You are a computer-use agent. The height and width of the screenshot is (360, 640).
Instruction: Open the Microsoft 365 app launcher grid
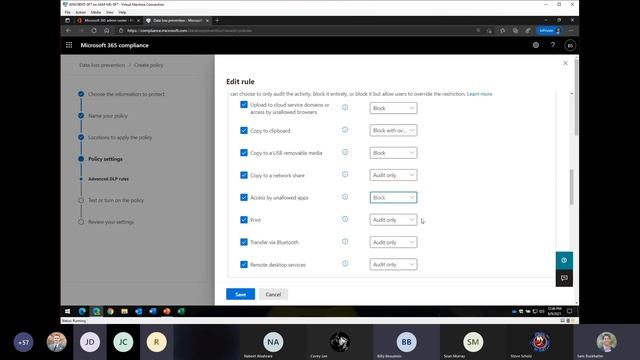pos(69,45)
